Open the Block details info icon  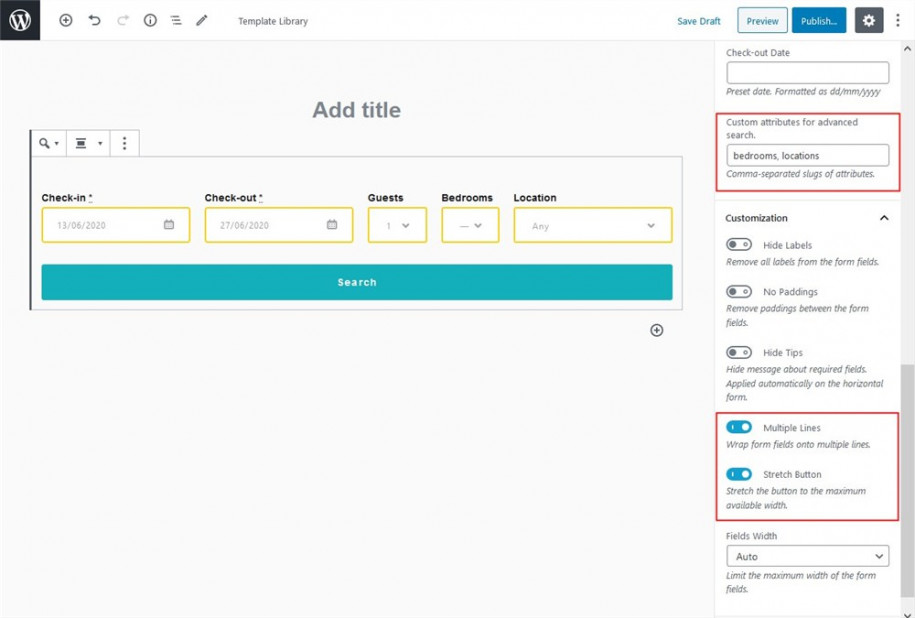[x=150, y=20]
